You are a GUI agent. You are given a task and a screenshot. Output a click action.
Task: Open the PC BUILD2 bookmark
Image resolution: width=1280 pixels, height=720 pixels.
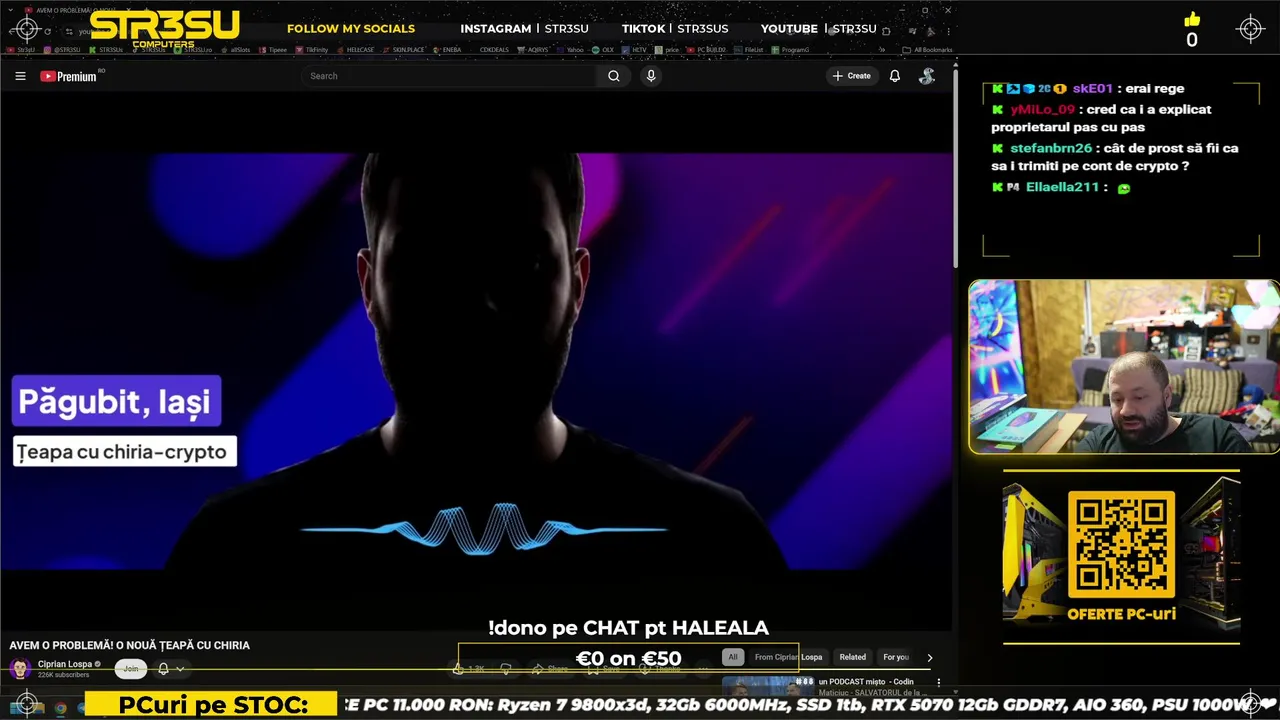tap(706, 49)
